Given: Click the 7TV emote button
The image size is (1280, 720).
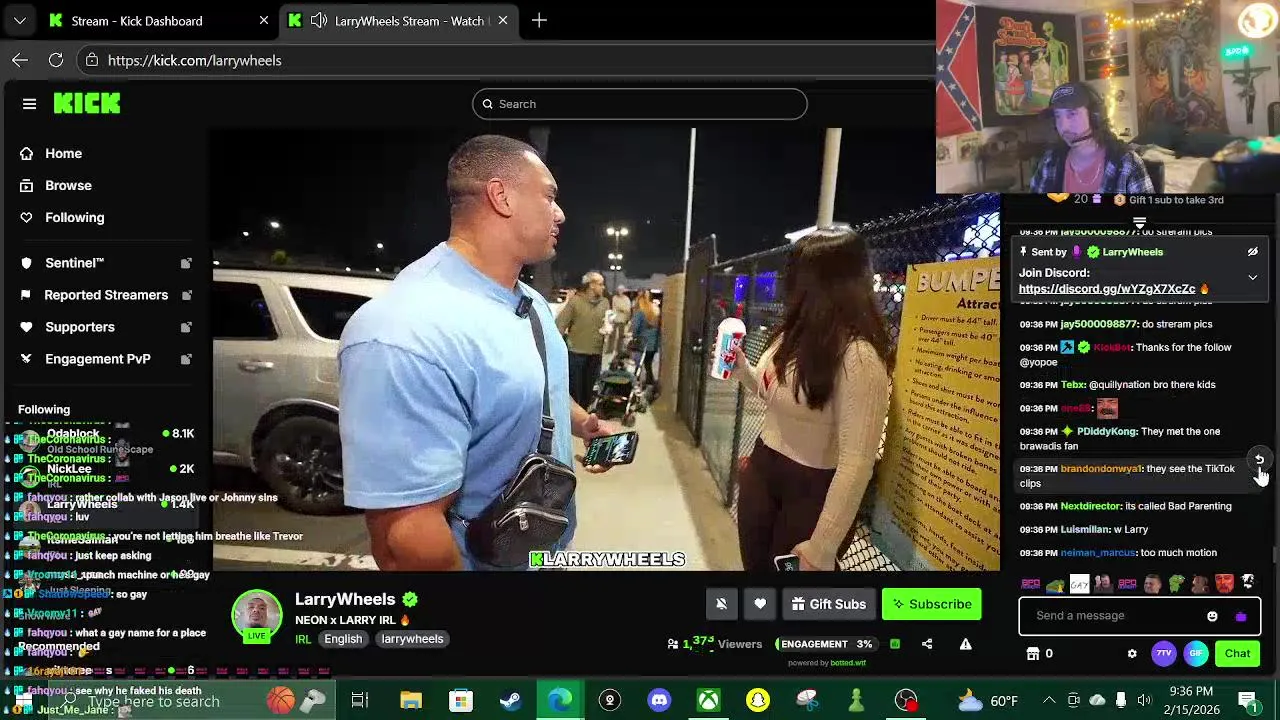Looking at the screenshot, I should tap(1164, 654).
